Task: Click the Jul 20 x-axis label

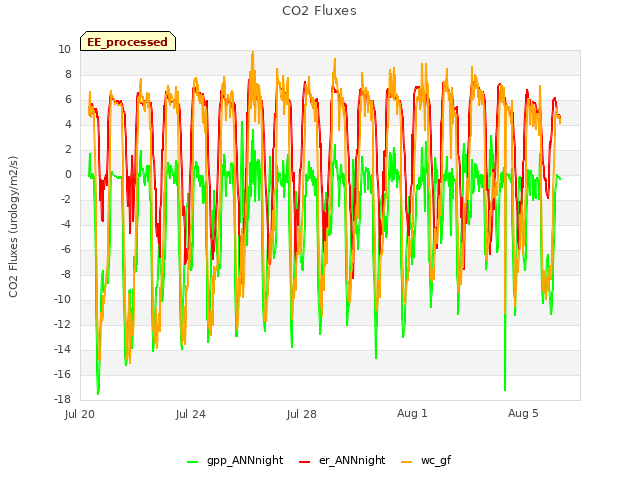Action: (x=80, y=414)
